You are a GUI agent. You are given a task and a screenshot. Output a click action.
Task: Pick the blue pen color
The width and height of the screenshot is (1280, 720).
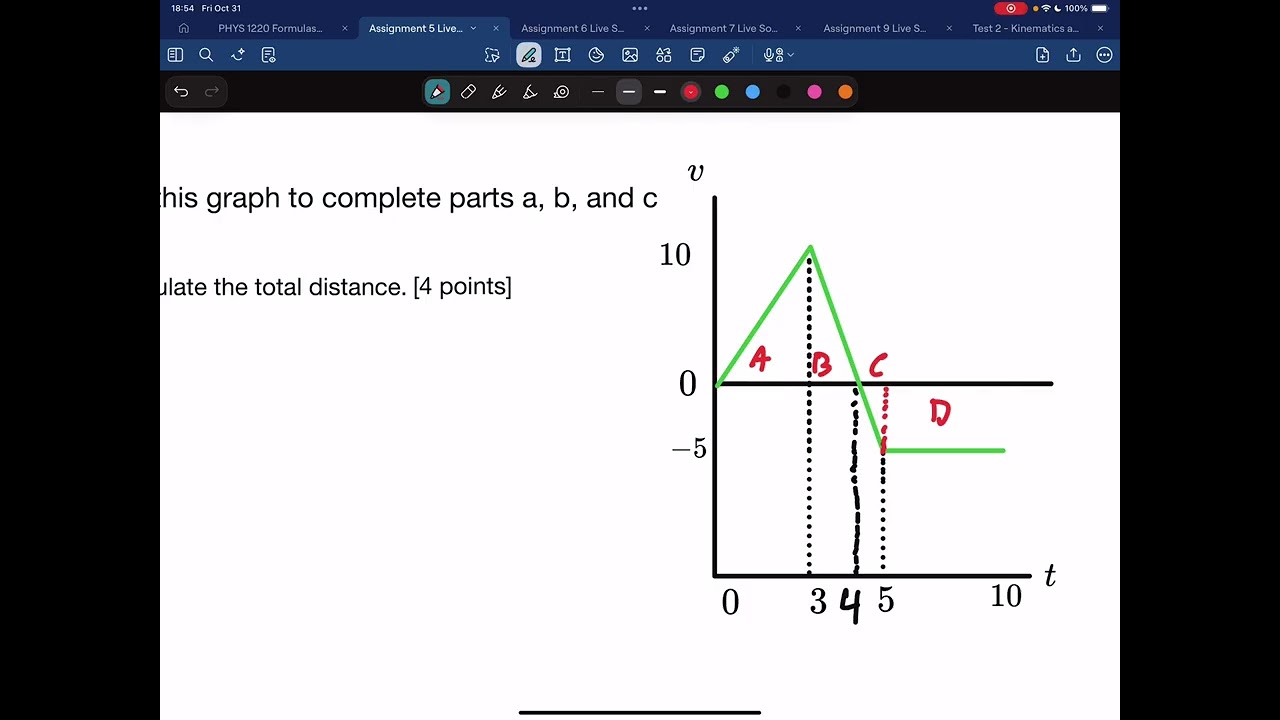(753, 92)
